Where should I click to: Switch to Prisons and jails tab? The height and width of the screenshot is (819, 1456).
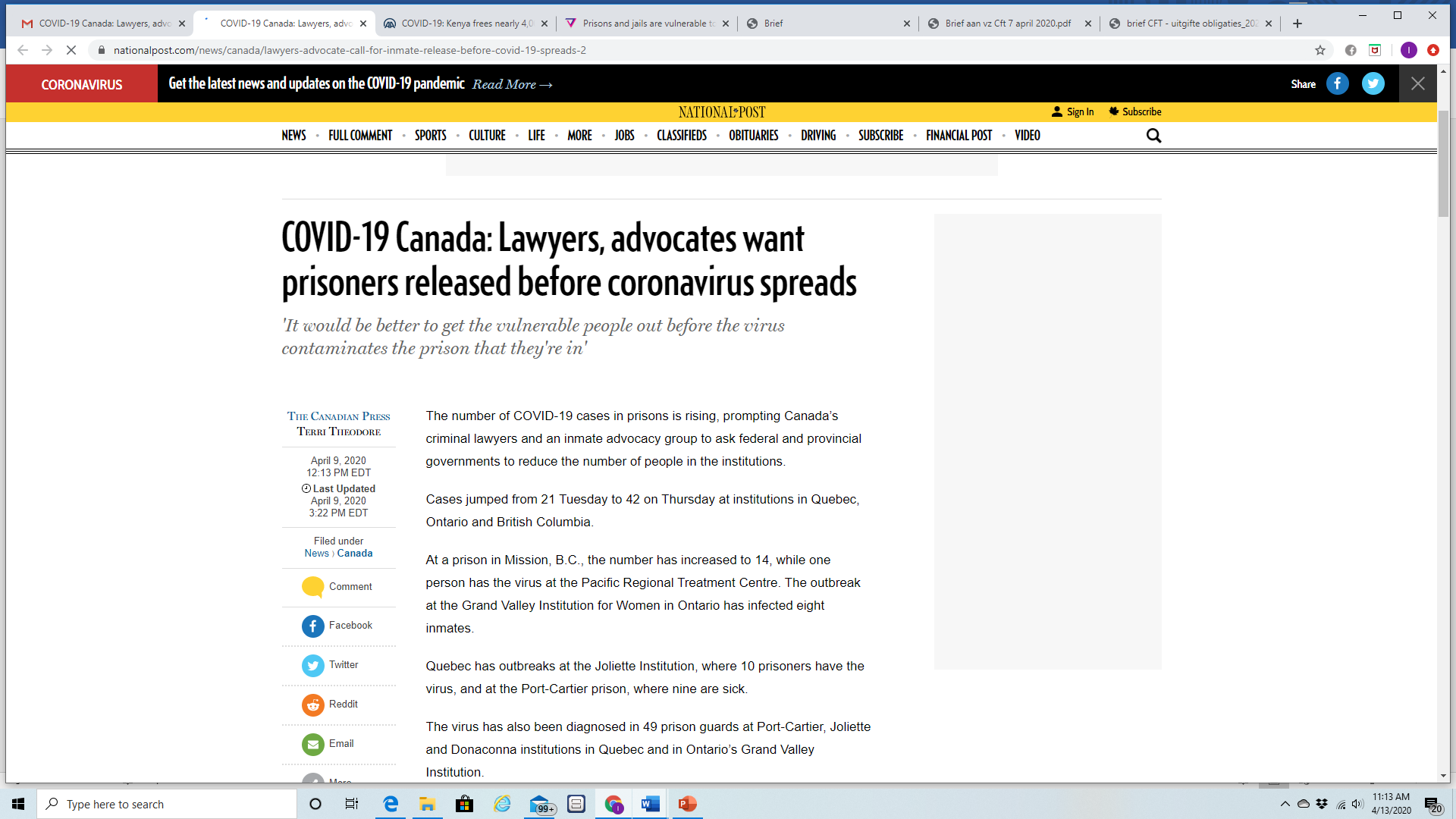(647, 24)
